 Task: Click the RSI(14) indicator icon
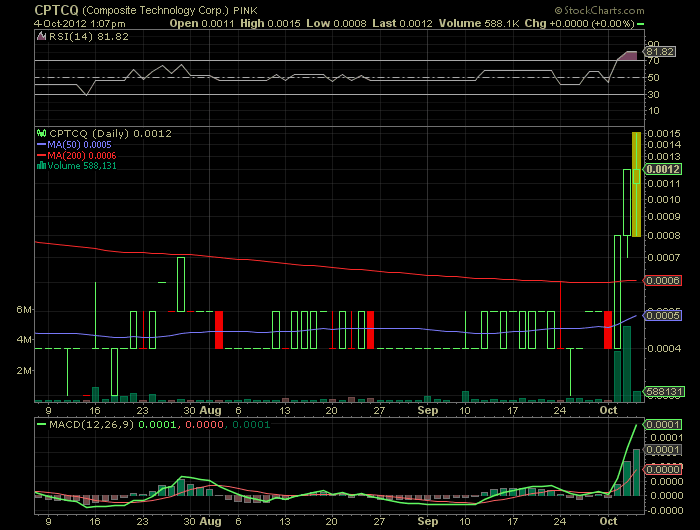[42, 37]
